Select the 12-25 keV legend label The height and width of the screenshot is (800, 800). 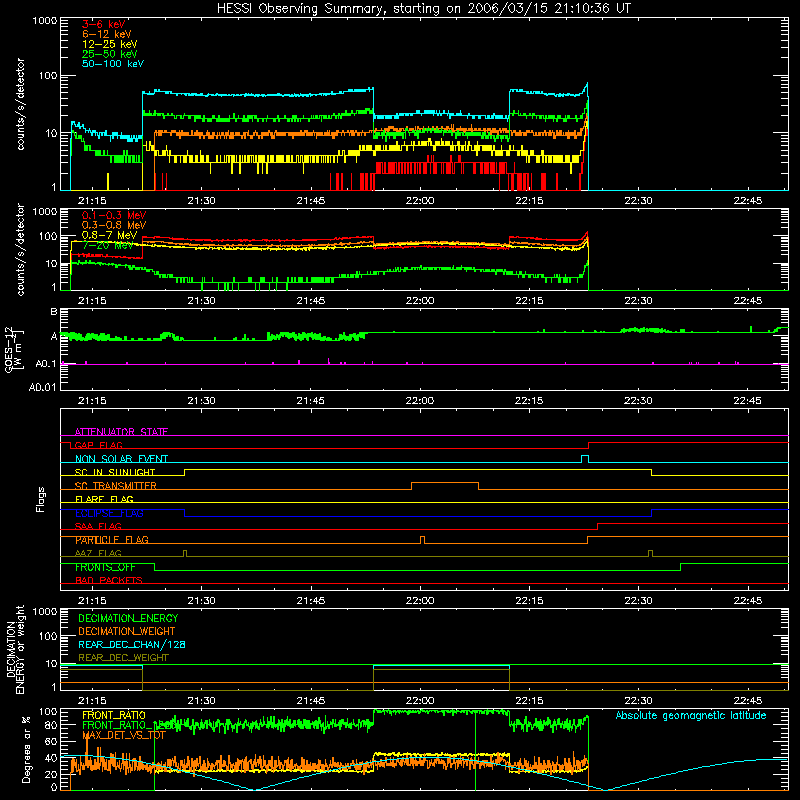(110, 44)
